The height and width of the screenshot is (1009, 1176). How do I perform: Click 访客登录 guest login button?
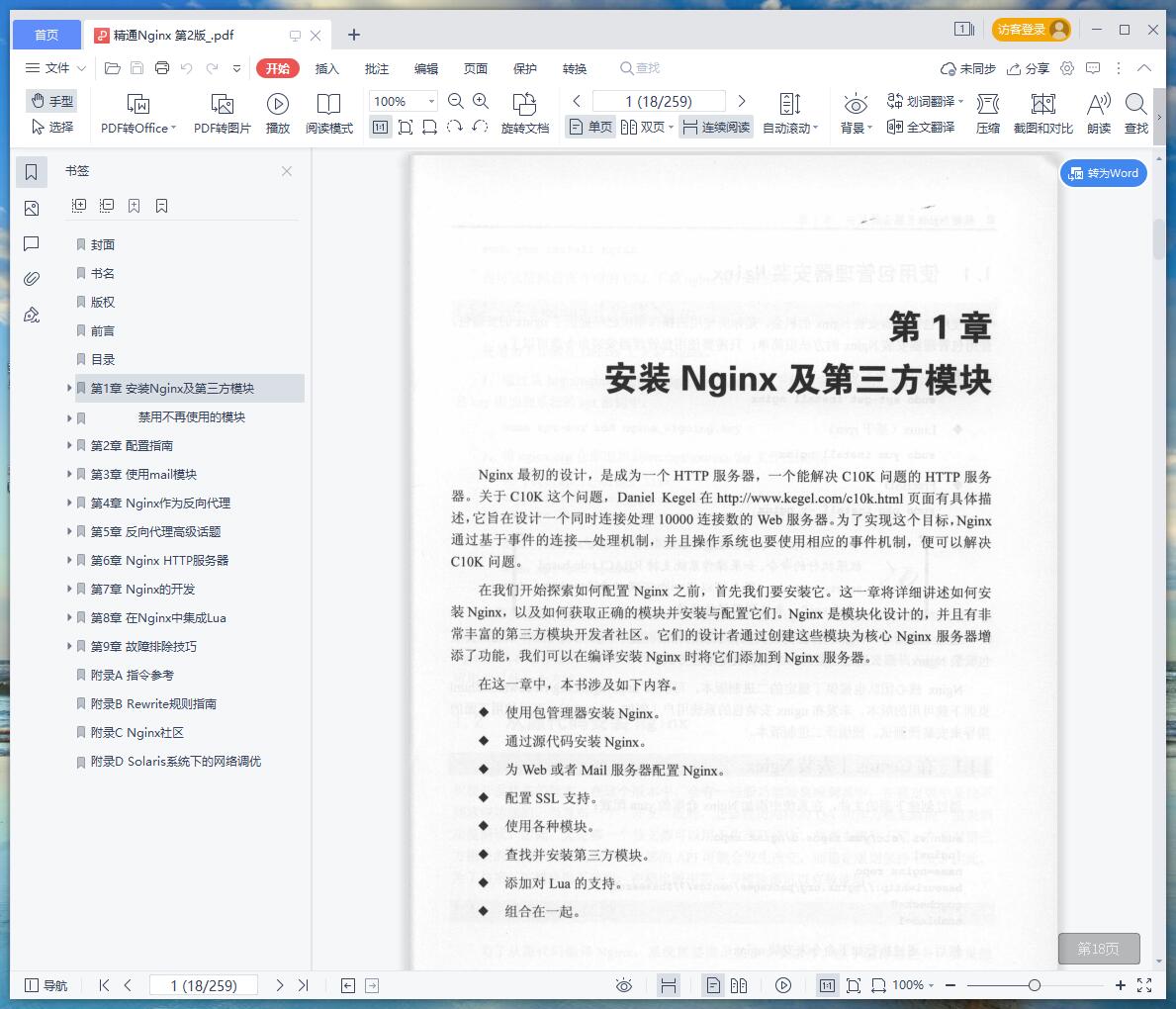click(x=1032, y=30)
